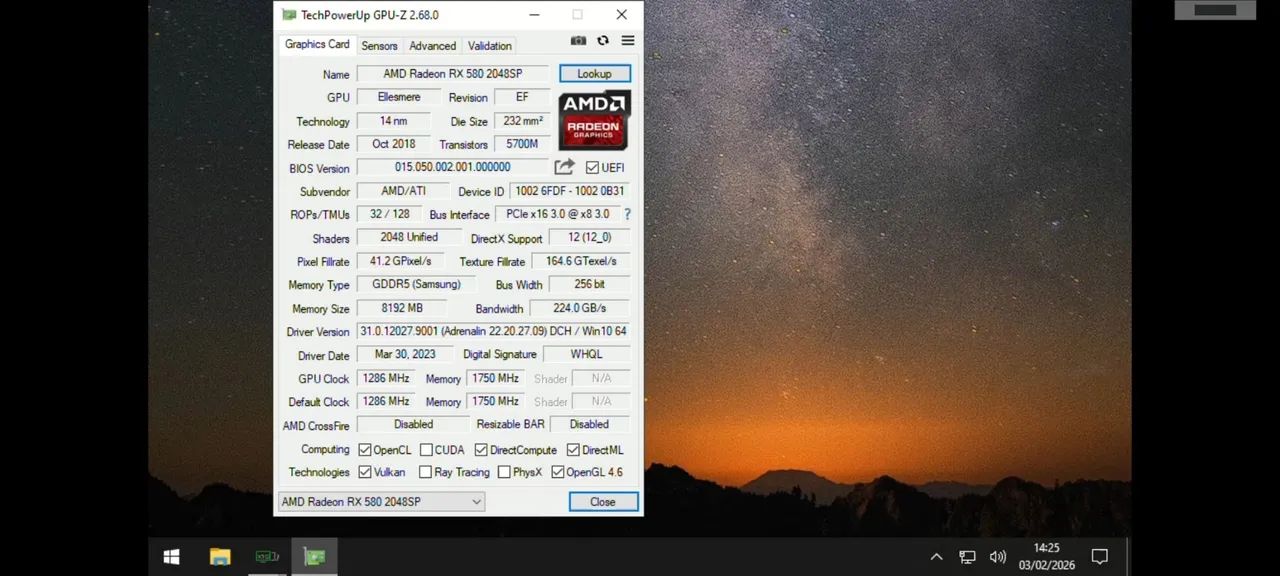This screenshot has height=576, width=1280.
Task: Open the GPU-Z hamburger menu
Action: coord(628,41)
